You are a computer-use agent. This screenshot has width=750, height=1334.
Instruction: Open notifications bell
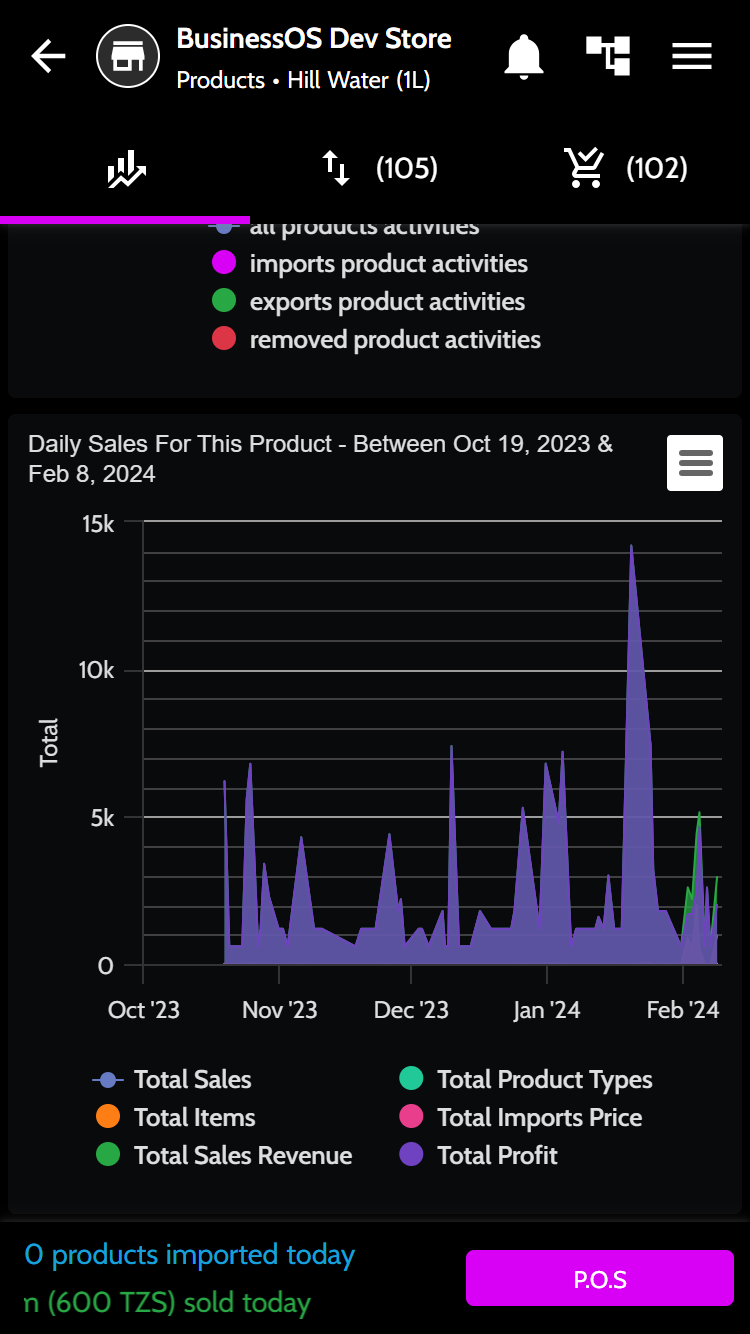(523, 57)
